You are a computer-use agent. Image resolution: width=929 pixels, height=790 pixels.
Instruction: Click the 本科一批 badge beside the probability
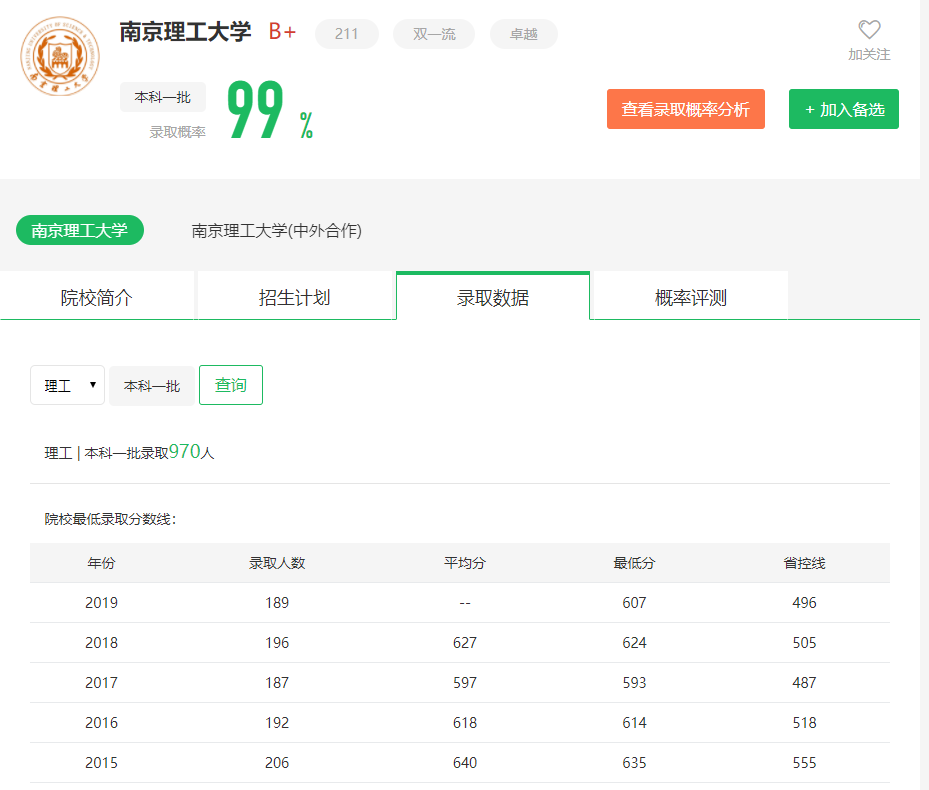click(x=162, y=97)
